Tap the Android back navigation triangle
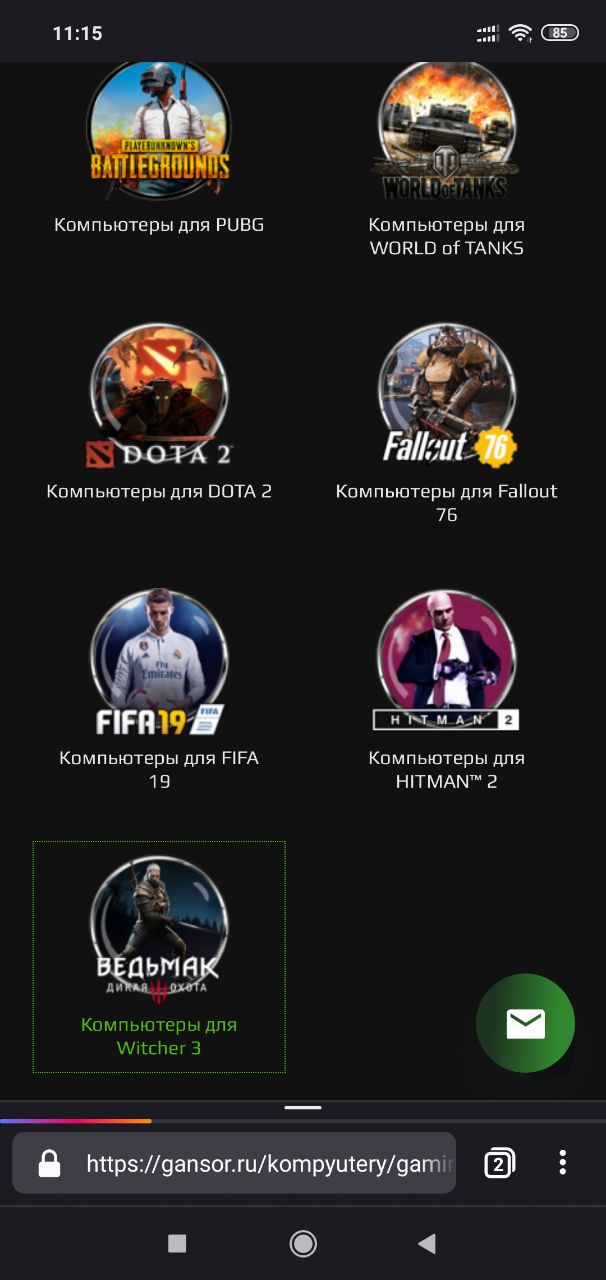606x1280 pixels. (427, 1243)
